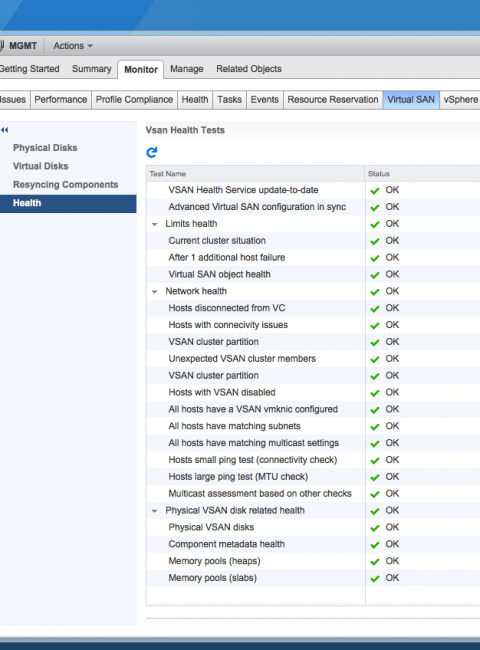The width and height of the screenshot is (480, 650).
Task: Click the blue refresh health tests icon
Action: click(152, 153)
